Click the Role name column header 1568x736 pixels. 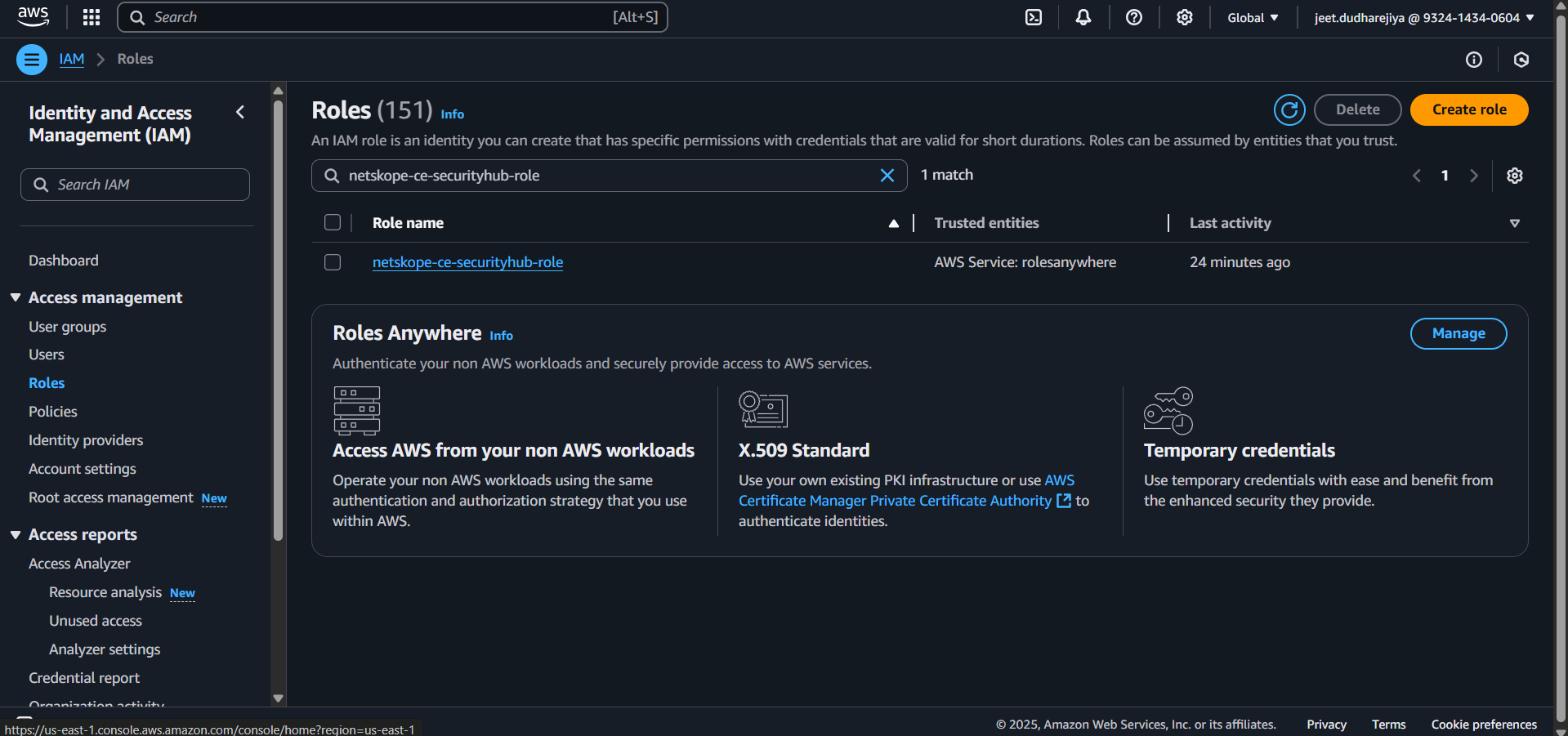408,223
